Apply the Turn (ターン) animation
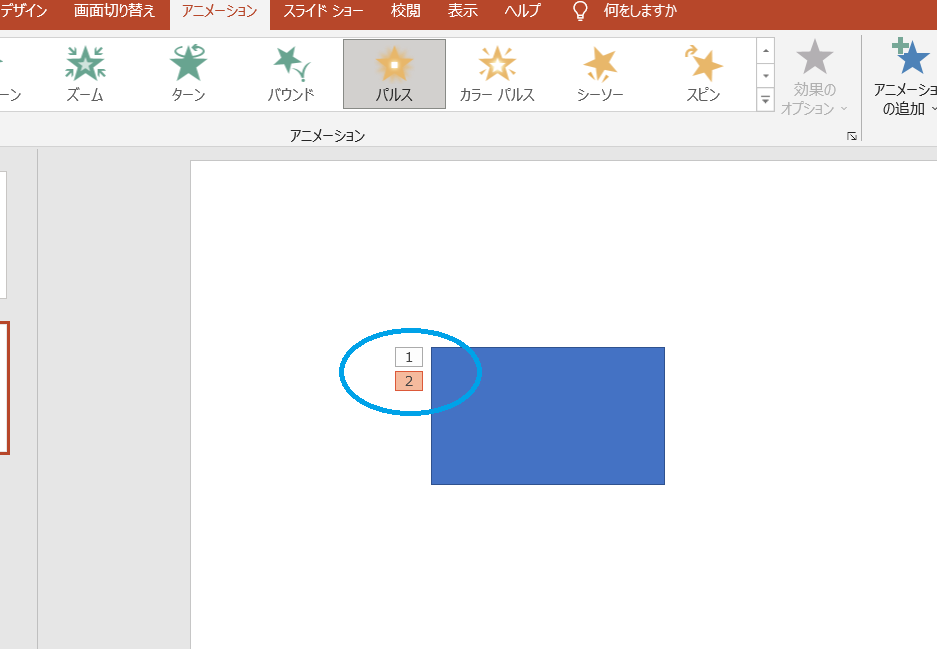Viewport: 937px width, 649px height. pos(188,74)
